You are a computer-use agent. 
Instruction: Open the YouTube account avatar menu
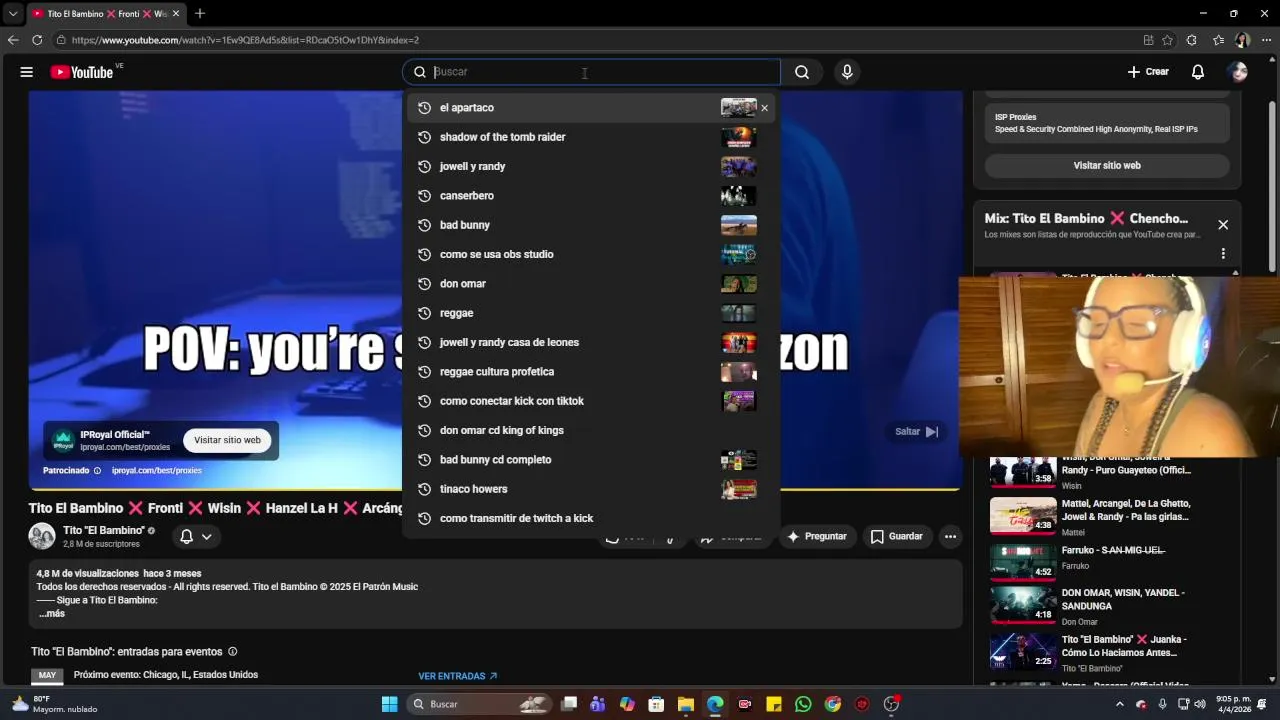point(1238,72)
